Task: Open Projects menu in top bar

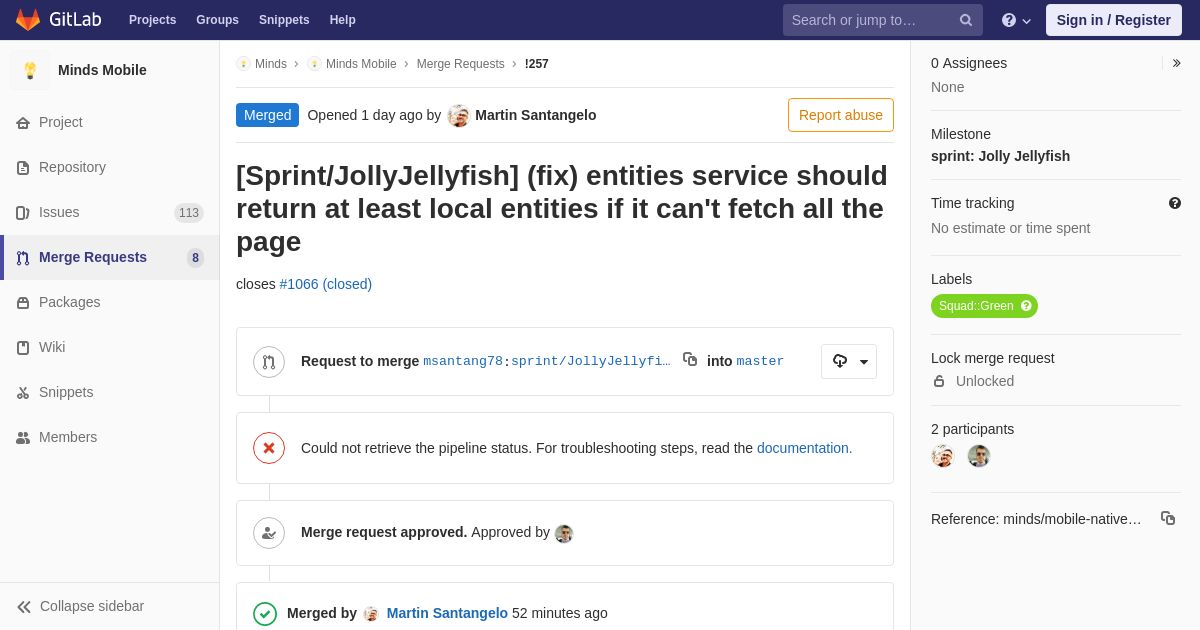Action: (x=152, y=20)
